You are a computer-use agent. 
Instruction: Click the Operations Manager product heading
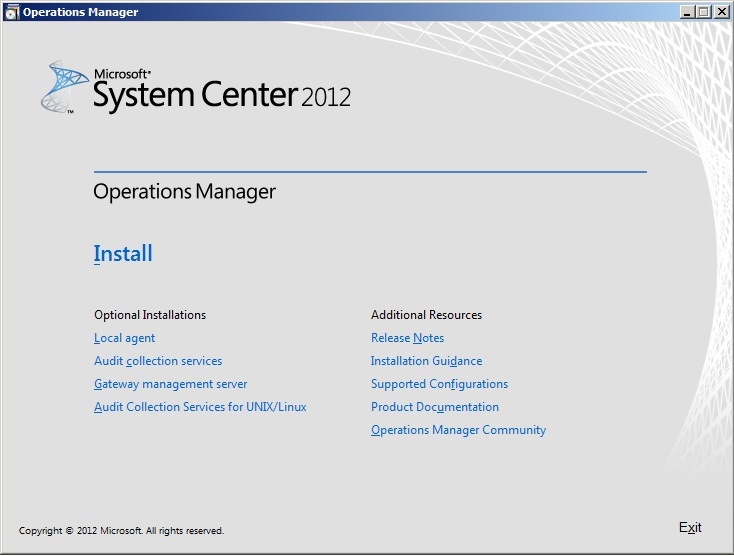click(184, 192)
